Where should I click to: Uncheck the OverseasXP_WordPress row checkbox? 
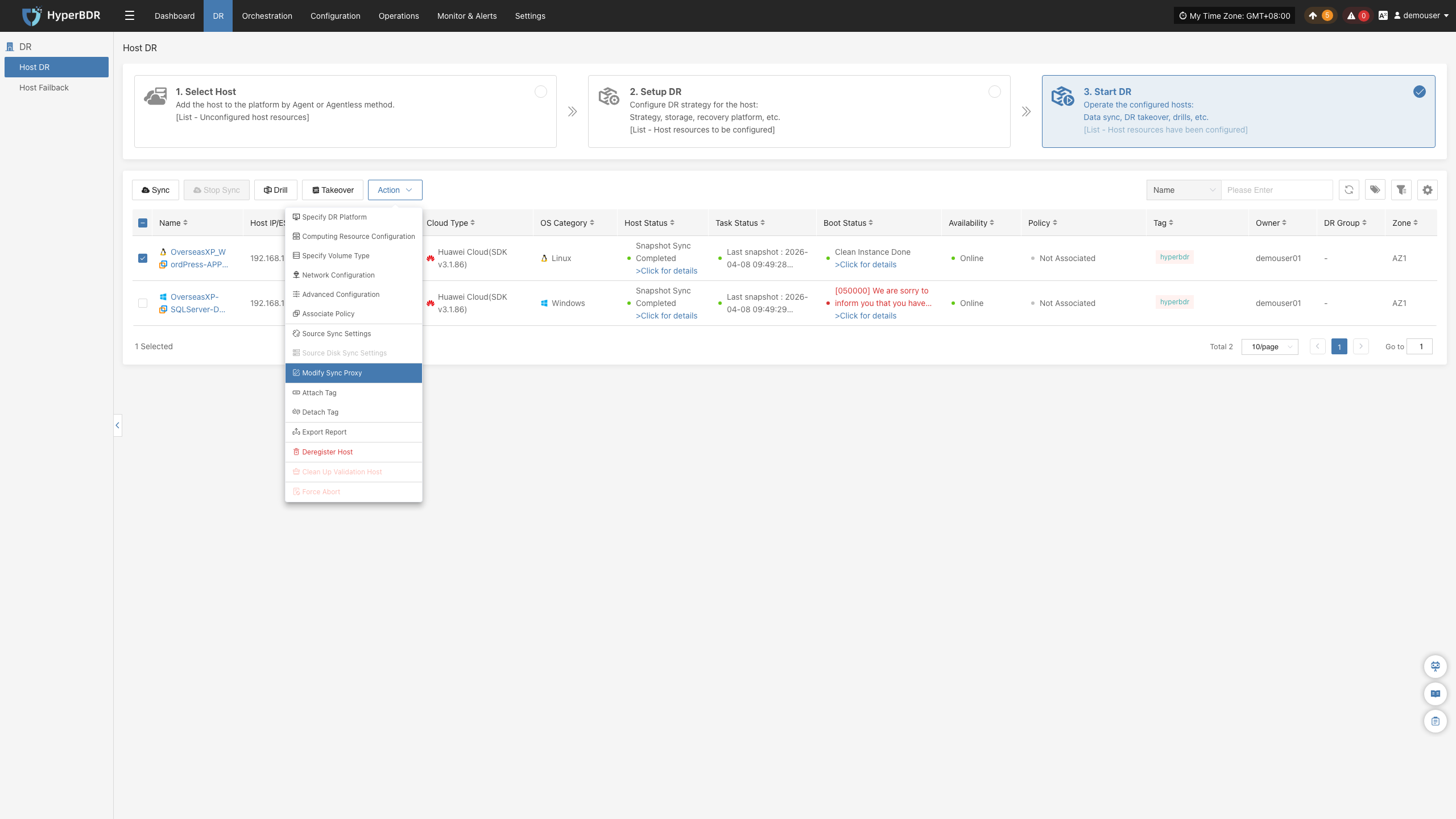143,258
